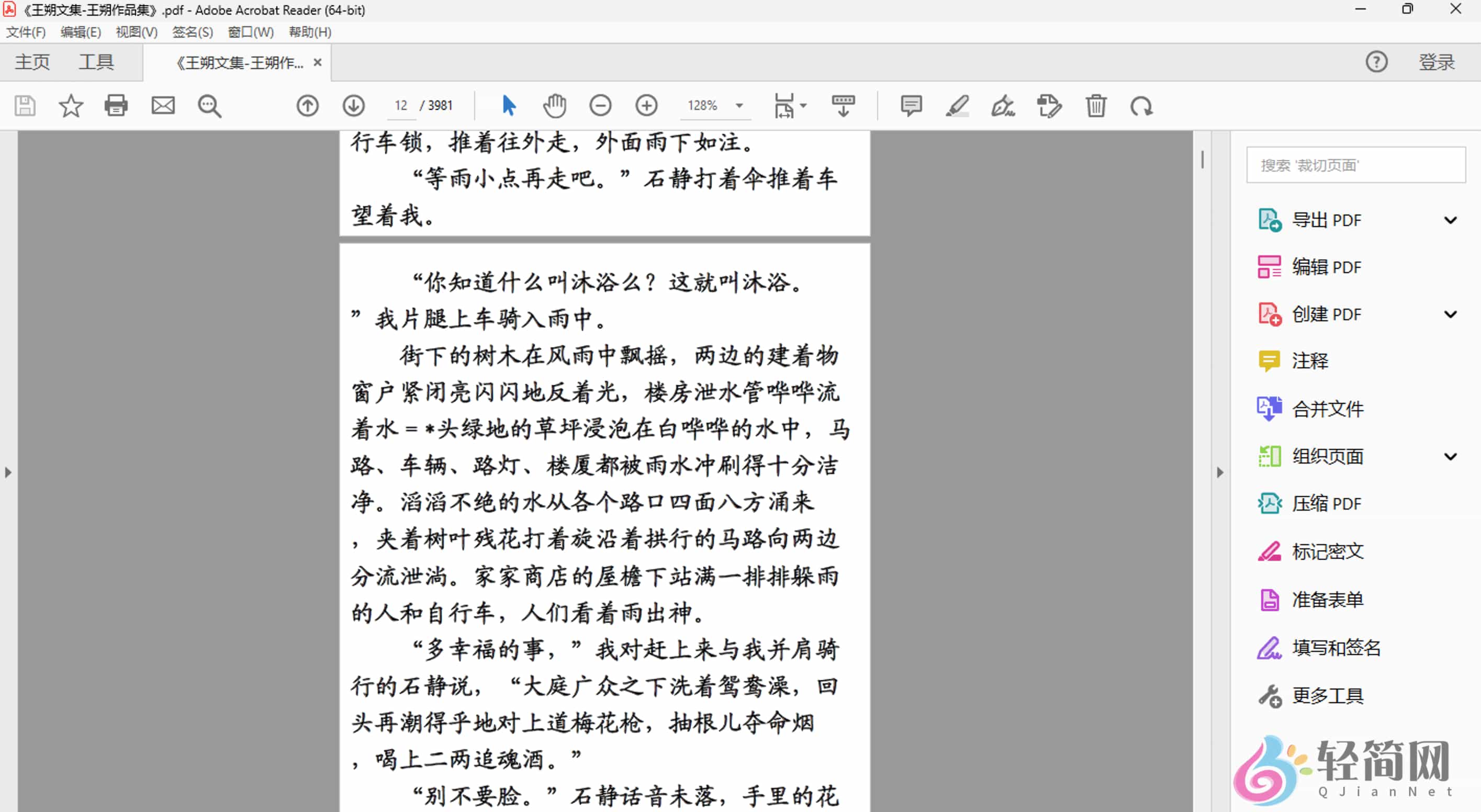Open the 视图 menu
Screen dimensions: 1481x812
tap(135, 32)
